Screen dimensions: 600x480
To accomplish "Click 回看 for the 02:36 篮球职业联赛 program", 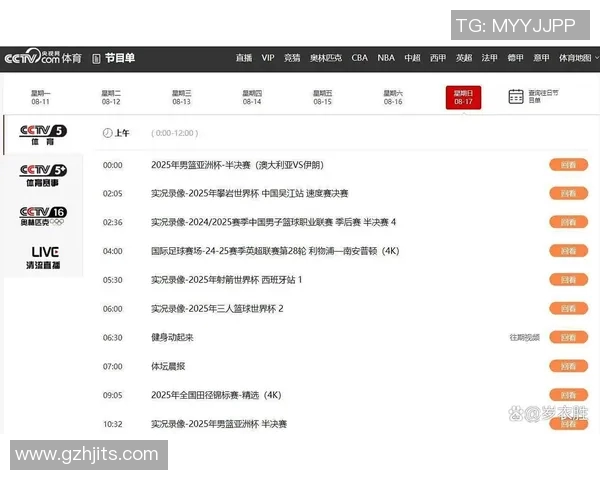I will pyautogui.click(x=569, y=222).
